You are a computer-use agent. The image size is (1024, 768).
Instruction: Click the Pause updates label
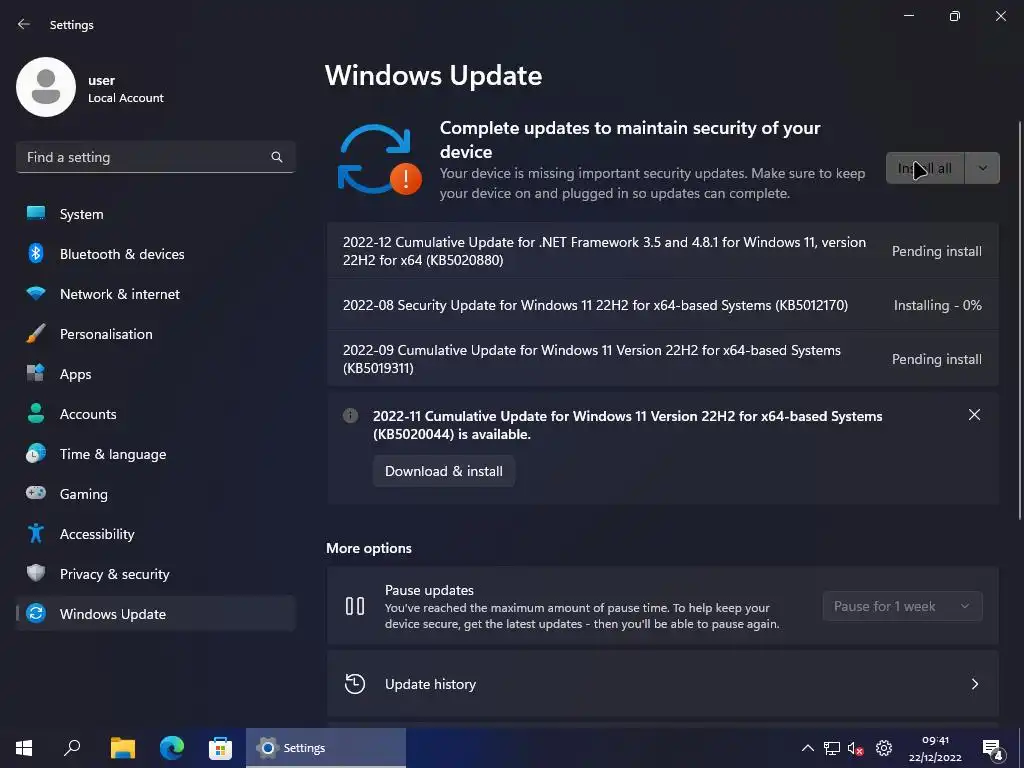click(429, 590)
